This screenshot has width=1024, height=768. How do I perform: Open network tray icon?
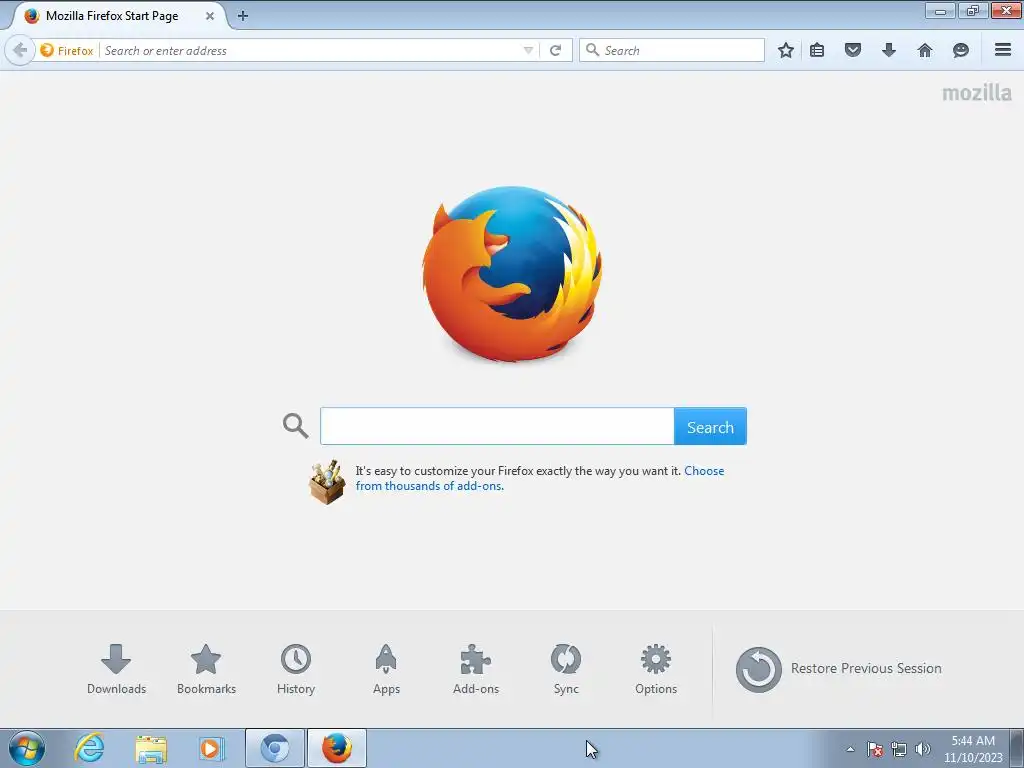899,749
